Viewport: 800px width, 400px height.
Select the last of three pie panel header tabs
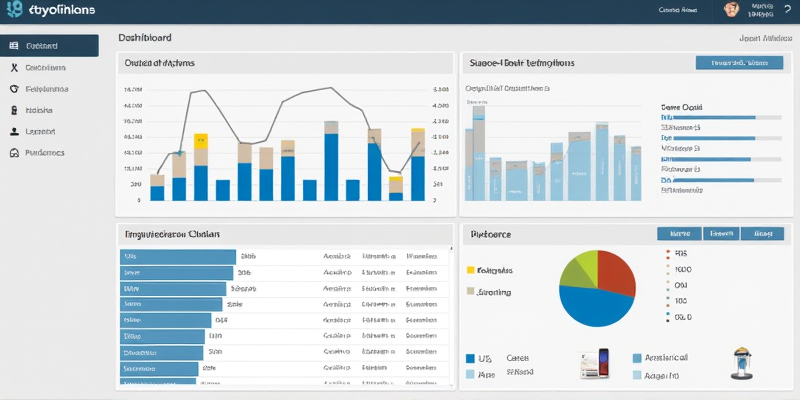tap(762, 233)
